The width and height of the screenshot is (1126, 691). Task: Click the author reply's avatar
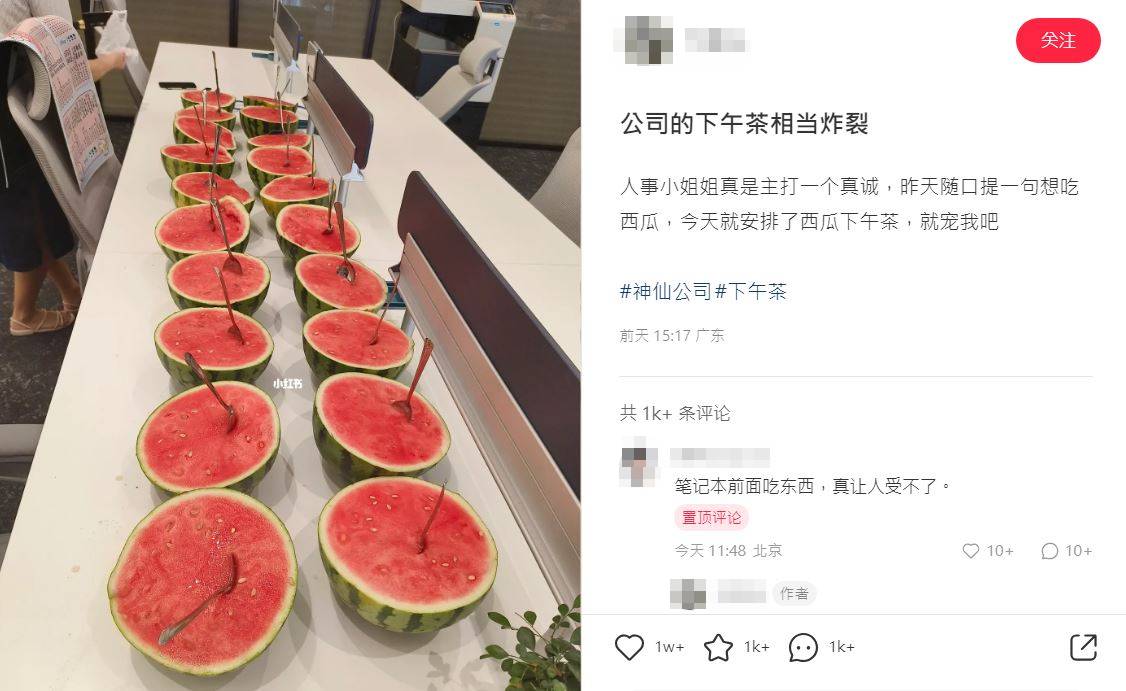click(x=688, y=594)
